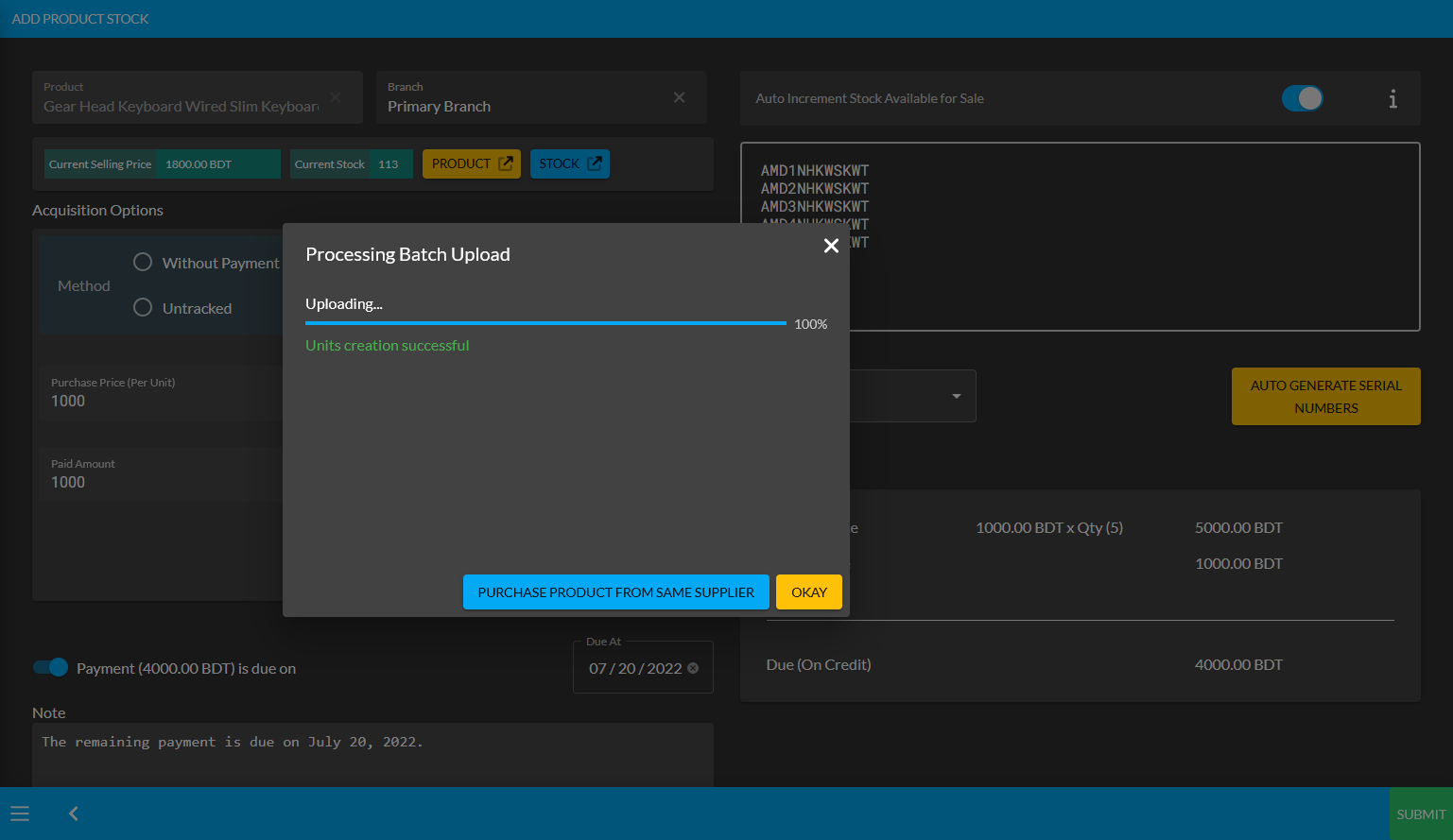
Task: Click the Acquisition Options heading
Action: [x=97, y=211]
